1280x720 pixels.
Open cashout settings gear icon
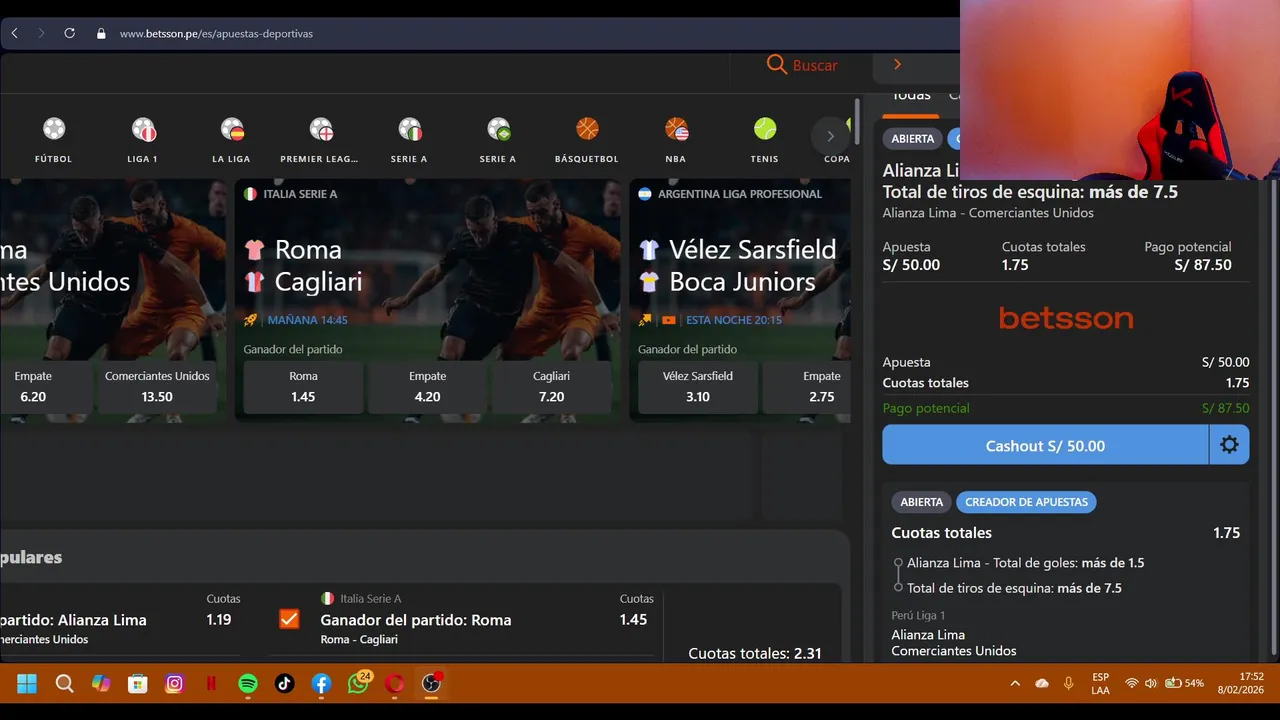pyautogui.click(x=1229, y=445)
